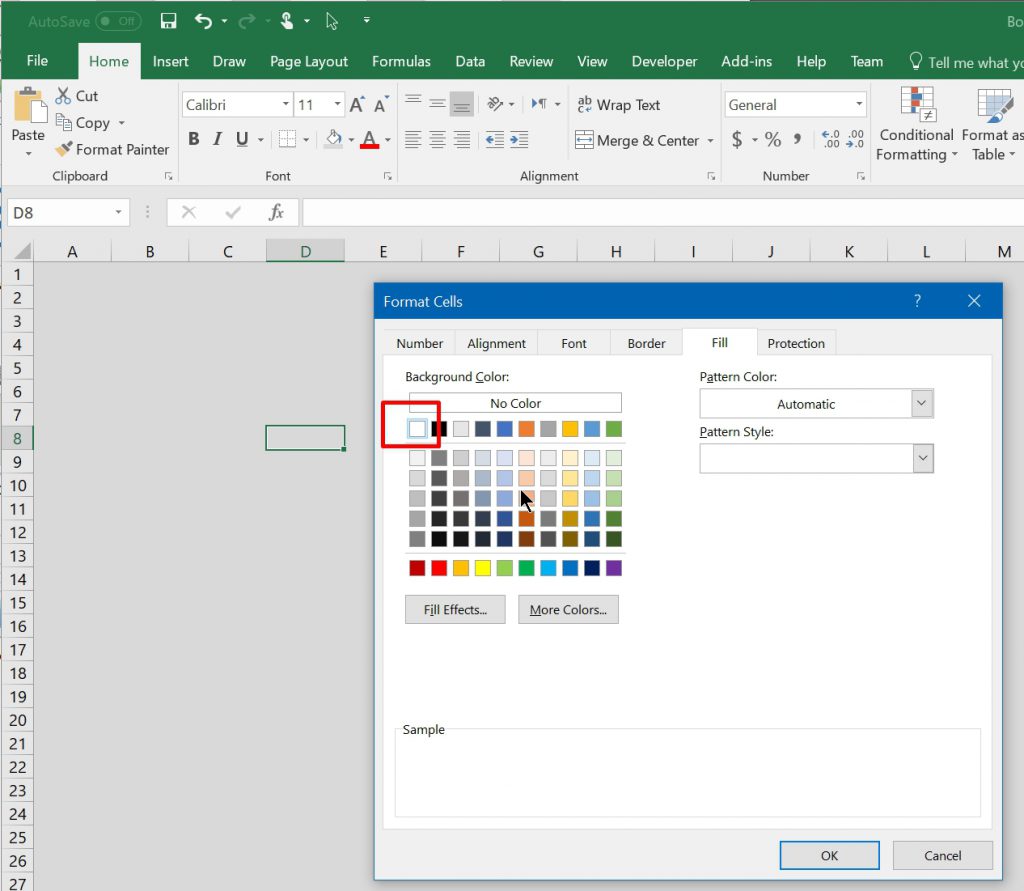Click the Increase Font Size icon

tap(357, 105)
